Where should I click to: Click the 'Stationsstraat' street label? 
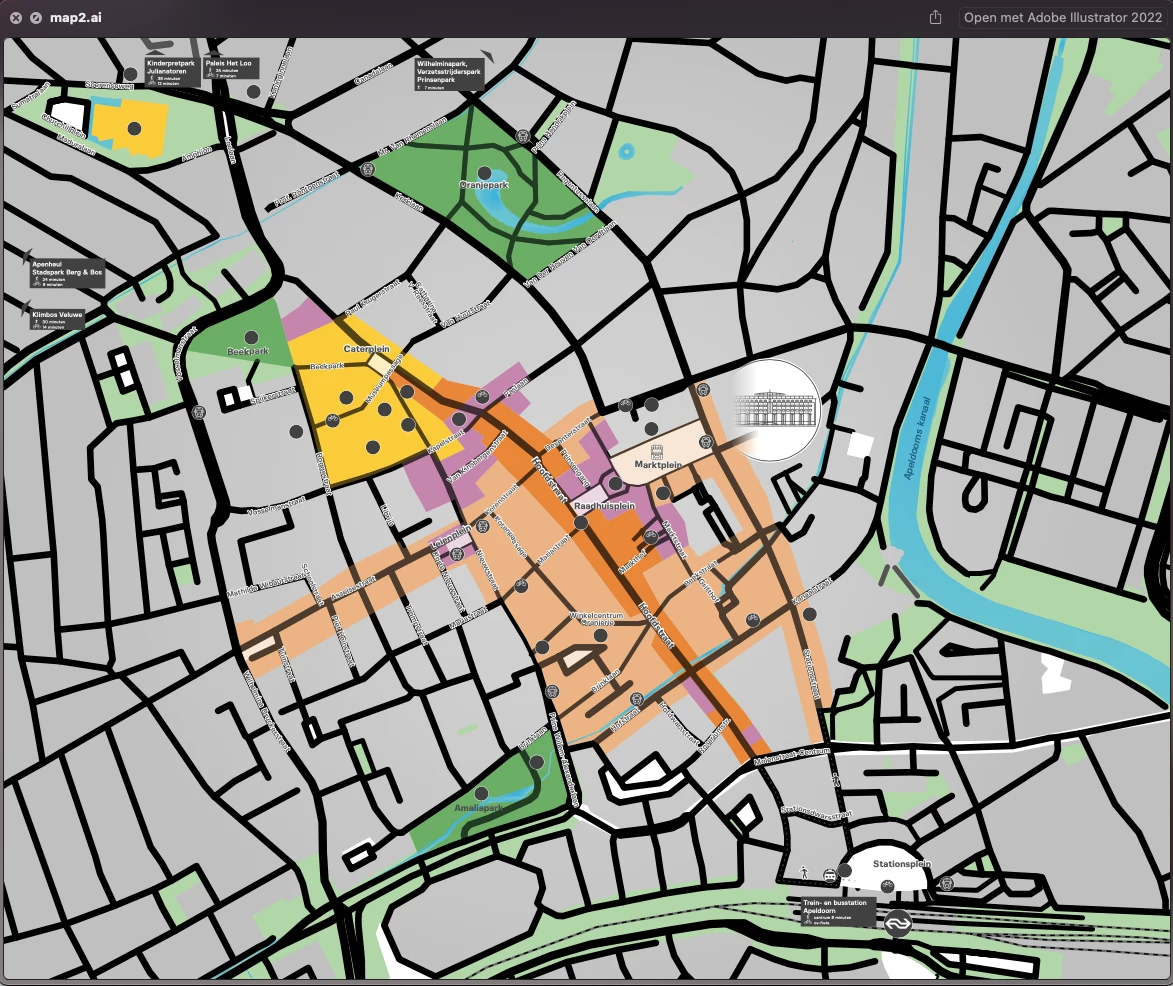coord(812,674)
